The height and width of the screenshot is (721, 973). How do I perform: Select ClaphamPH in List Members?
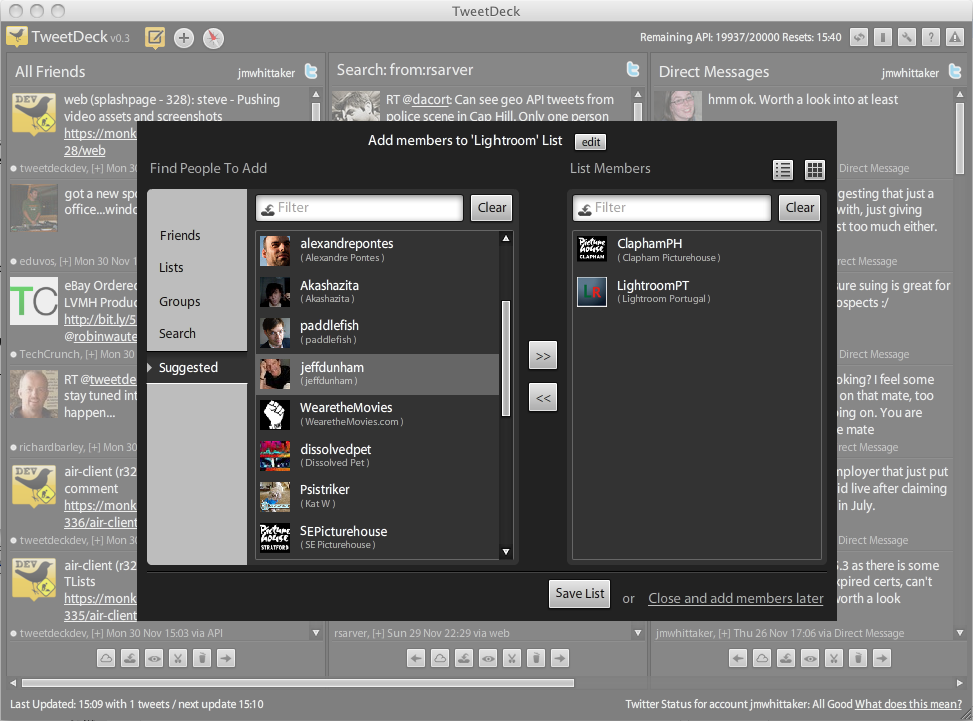(x=696, y=249)
